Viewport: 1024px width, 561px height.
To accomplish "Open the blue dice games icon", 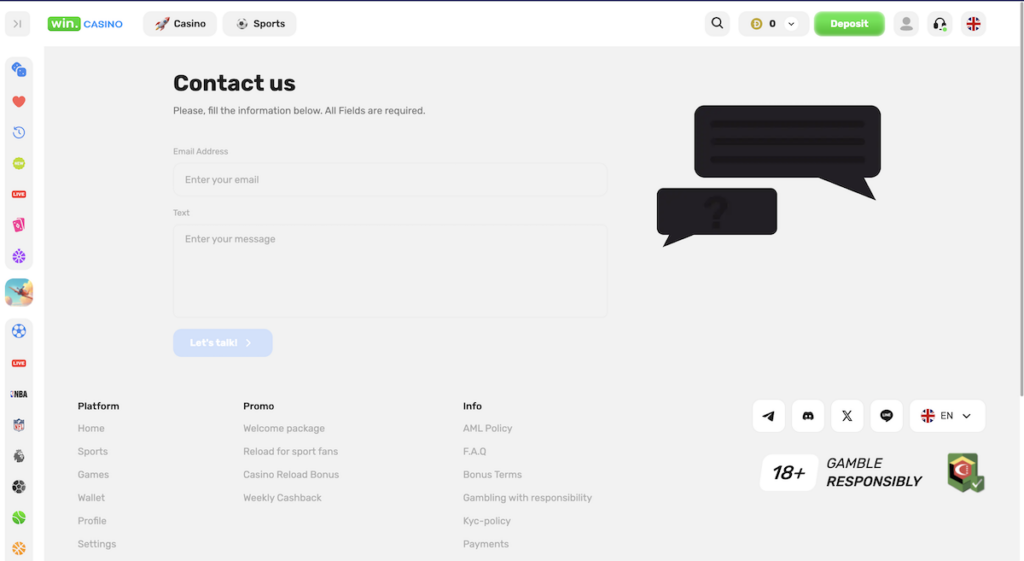I will pos(19,70).
